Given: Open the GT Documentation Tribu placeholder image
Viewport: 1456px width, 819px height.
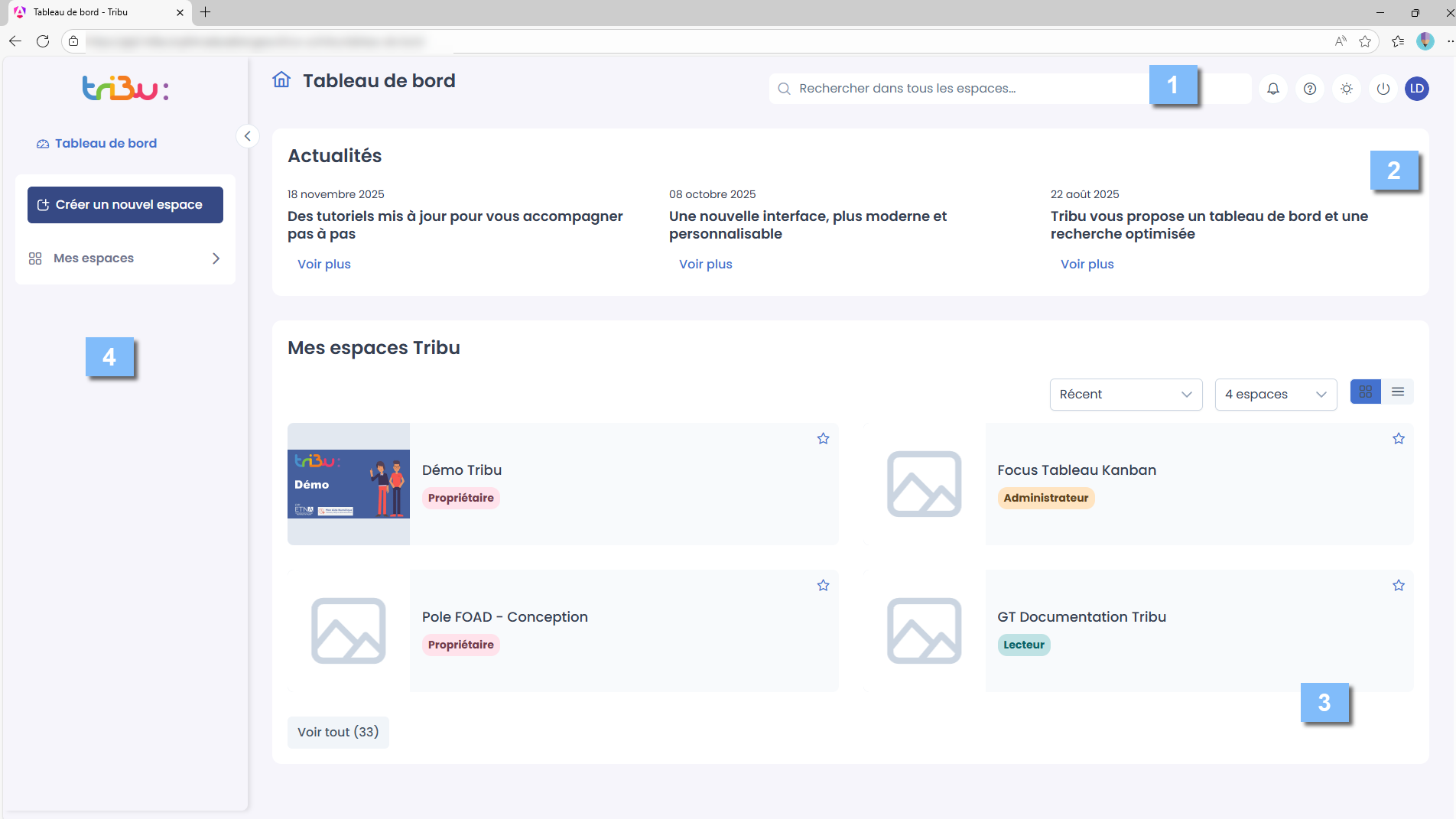Looking at the screenshot, I should coord(924,631).
